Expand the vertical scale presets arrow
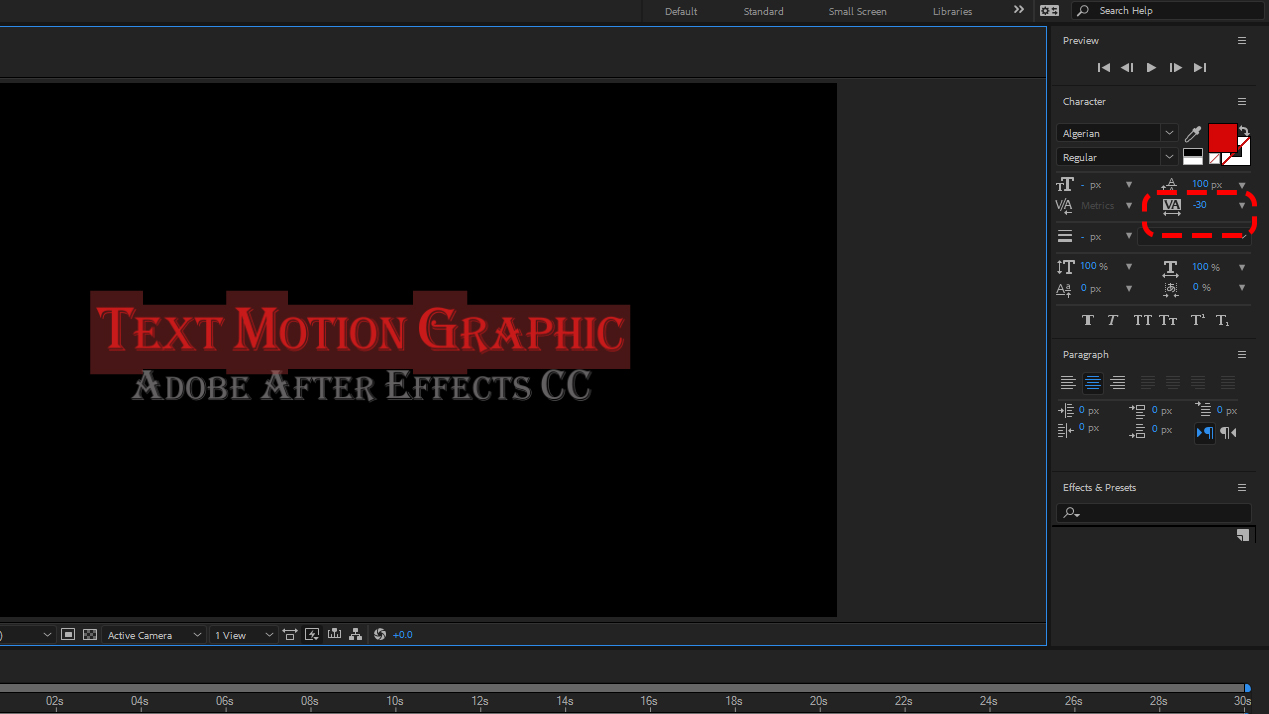Screen dimensions: 1269x714 point(1129,267)
